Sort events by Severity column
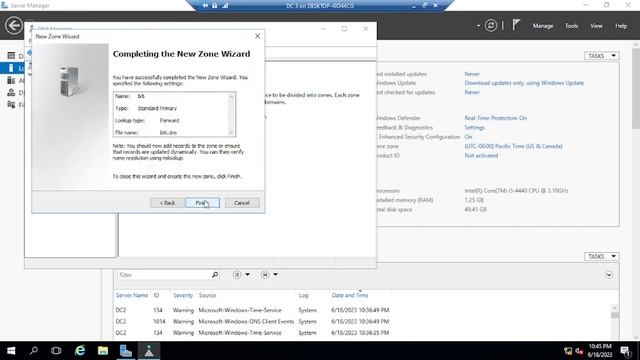Image resolution: width=640 pixels, height=360 pixels. (182, 295)
